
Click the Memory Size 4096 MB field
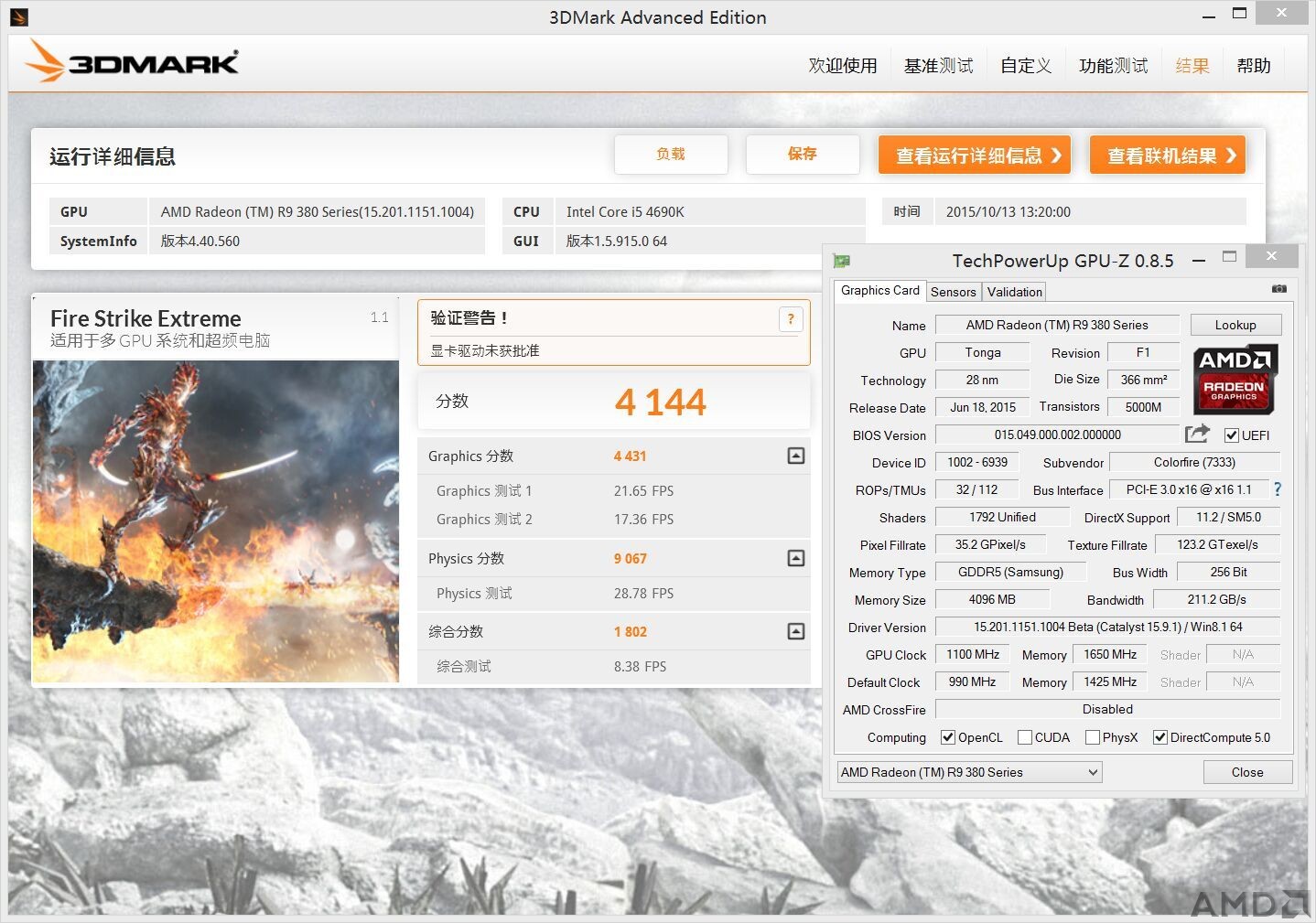coord(992,599)
